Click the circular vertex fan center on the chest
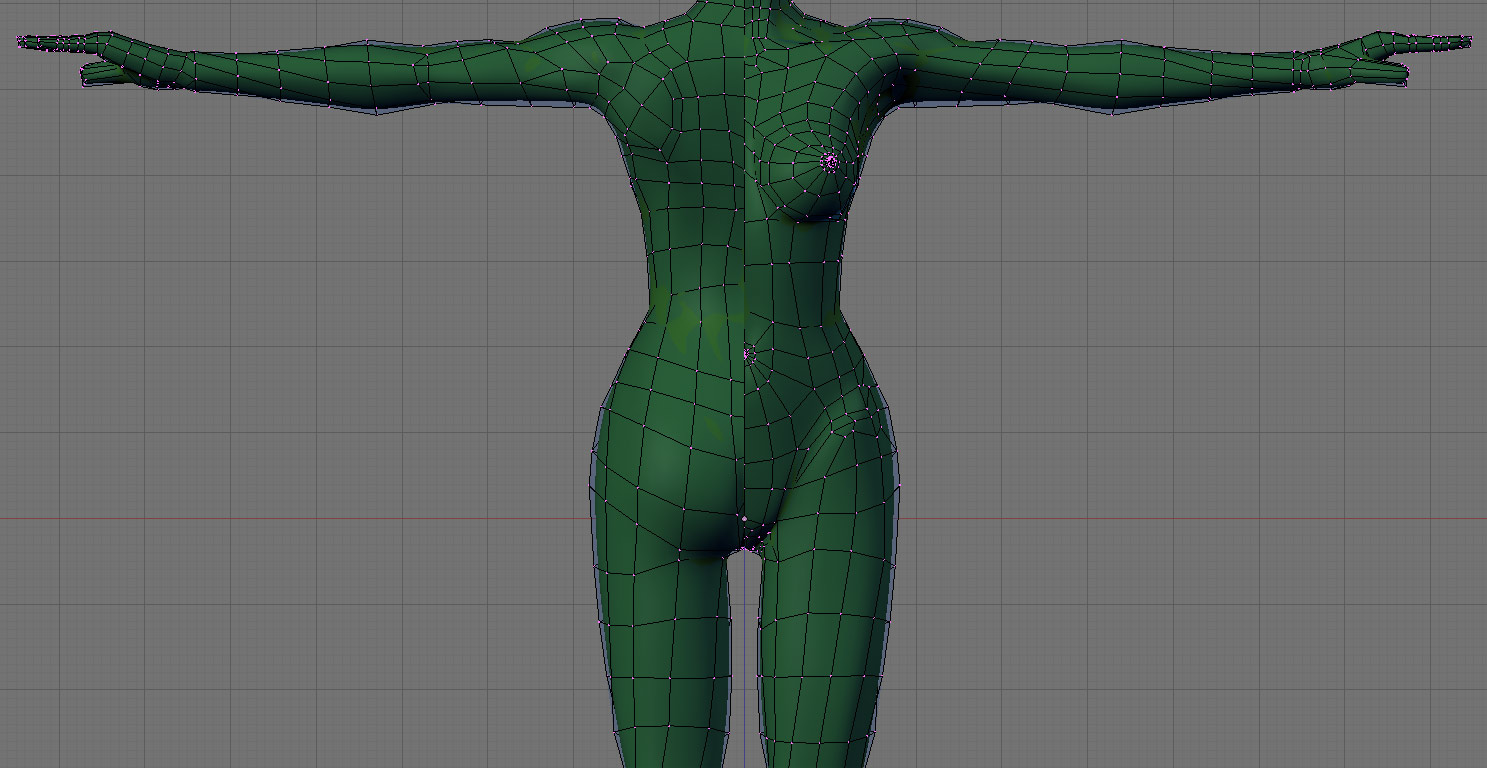Viewport: 1487px width, 768px height. [829, 161]
